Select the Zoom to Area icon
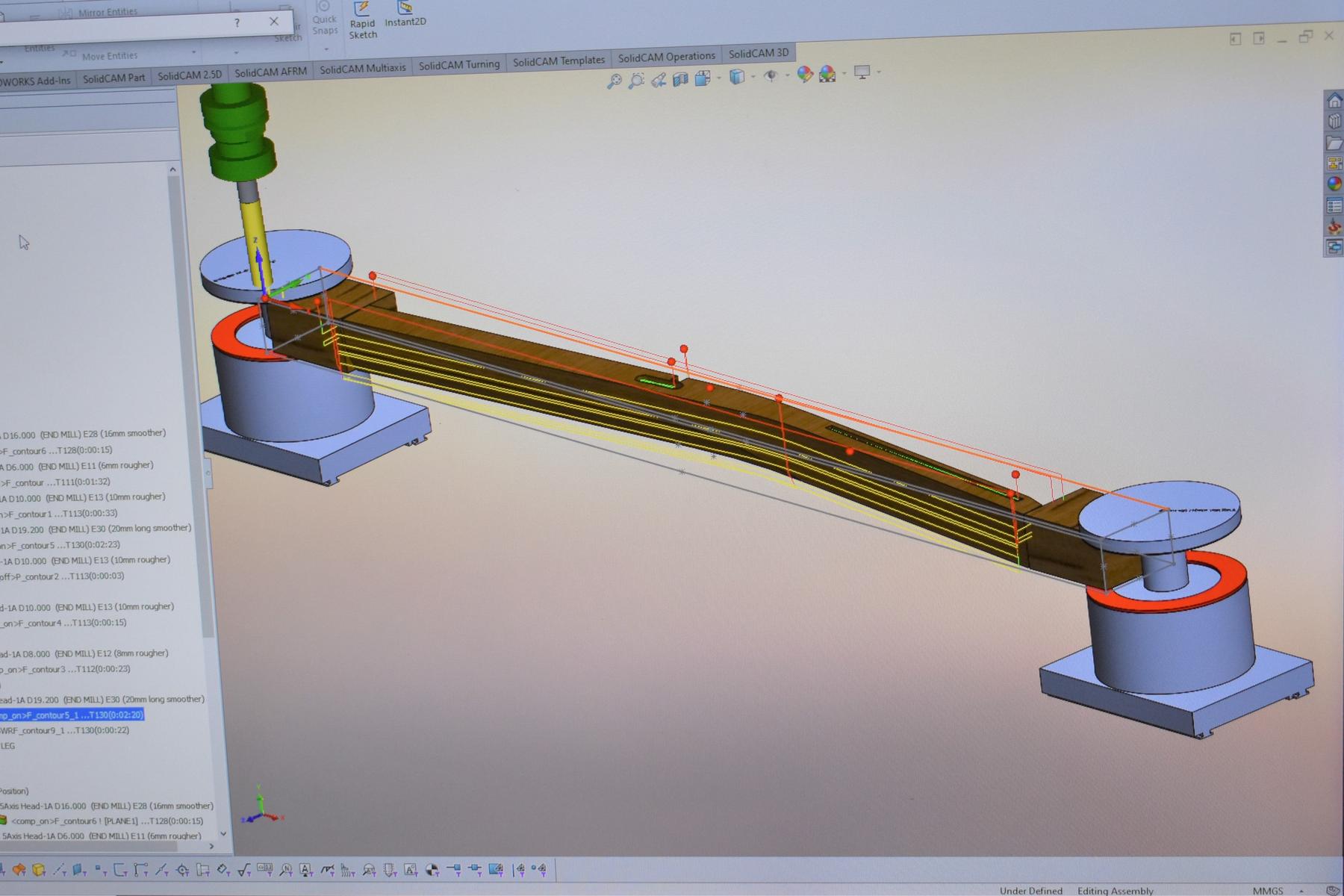 point(636,80)
